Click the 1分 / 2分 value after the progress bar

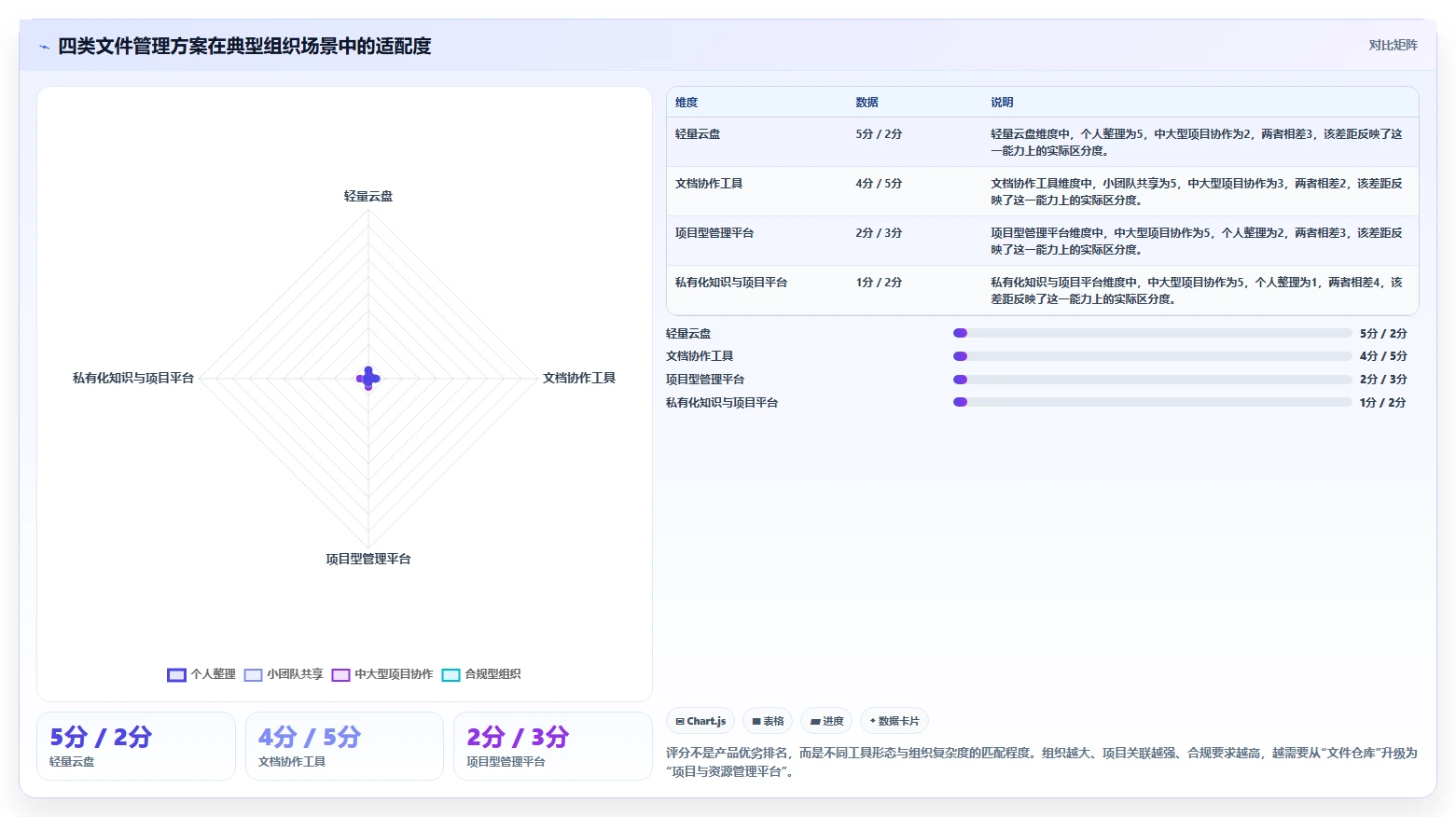coord(1383,403)
